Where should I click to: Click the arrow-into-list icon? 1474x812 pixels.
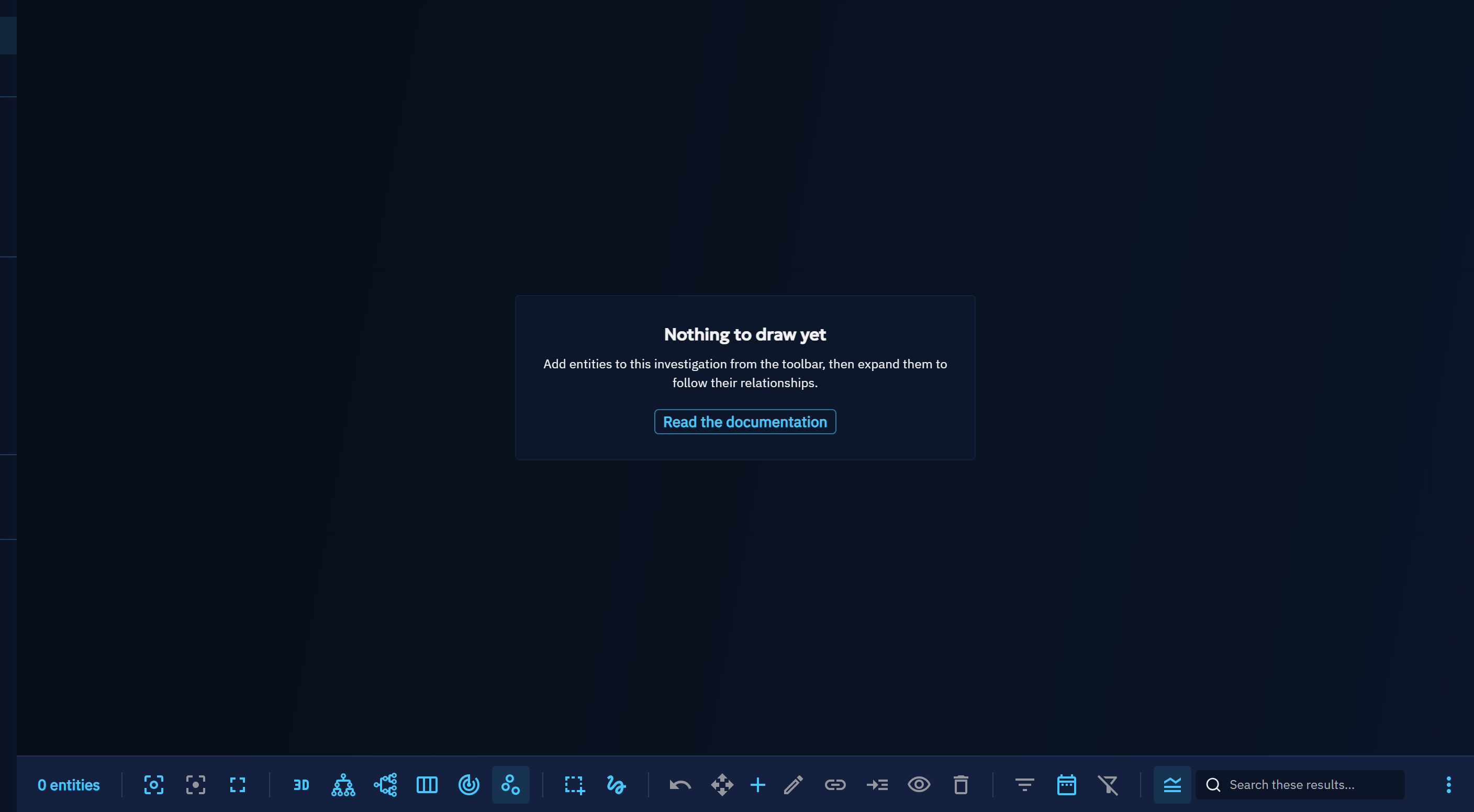click(x=877, y=785)
